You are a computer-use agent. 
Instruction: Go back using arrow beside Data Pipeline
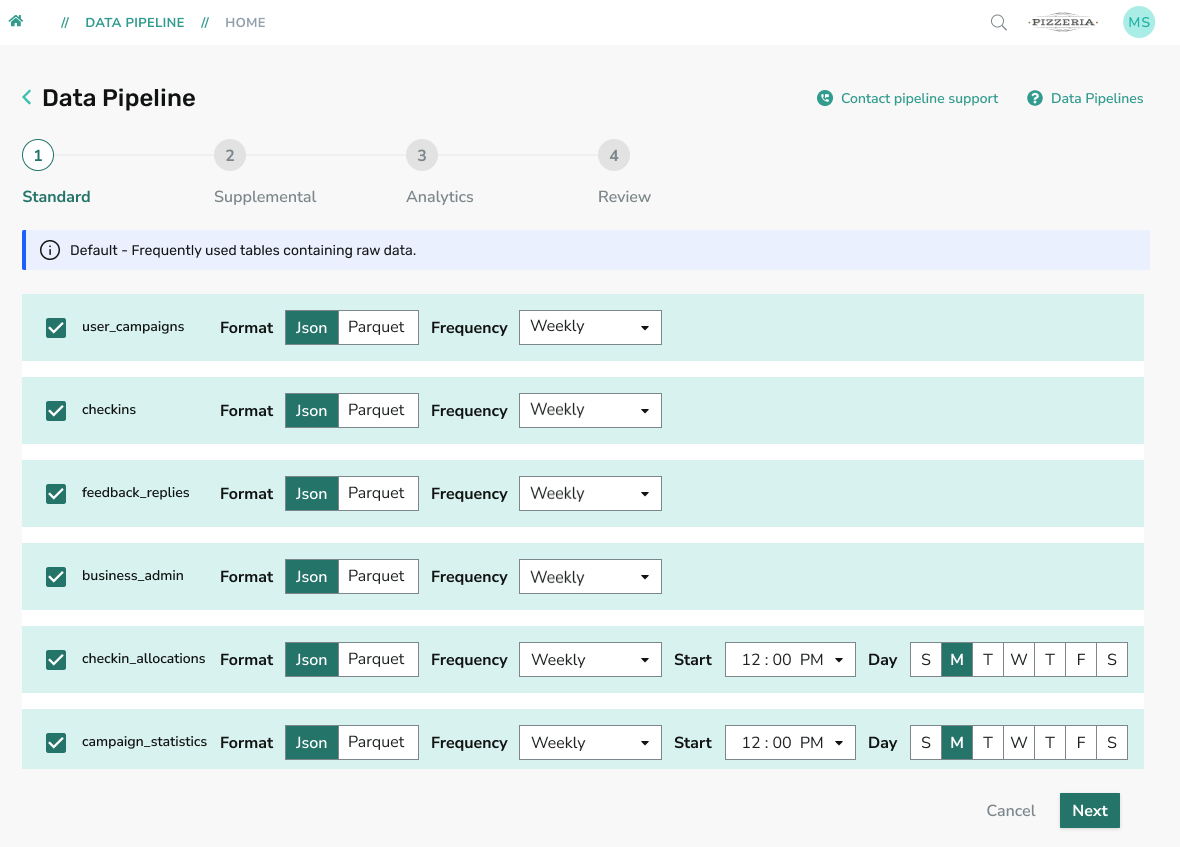tap(27, 97)
